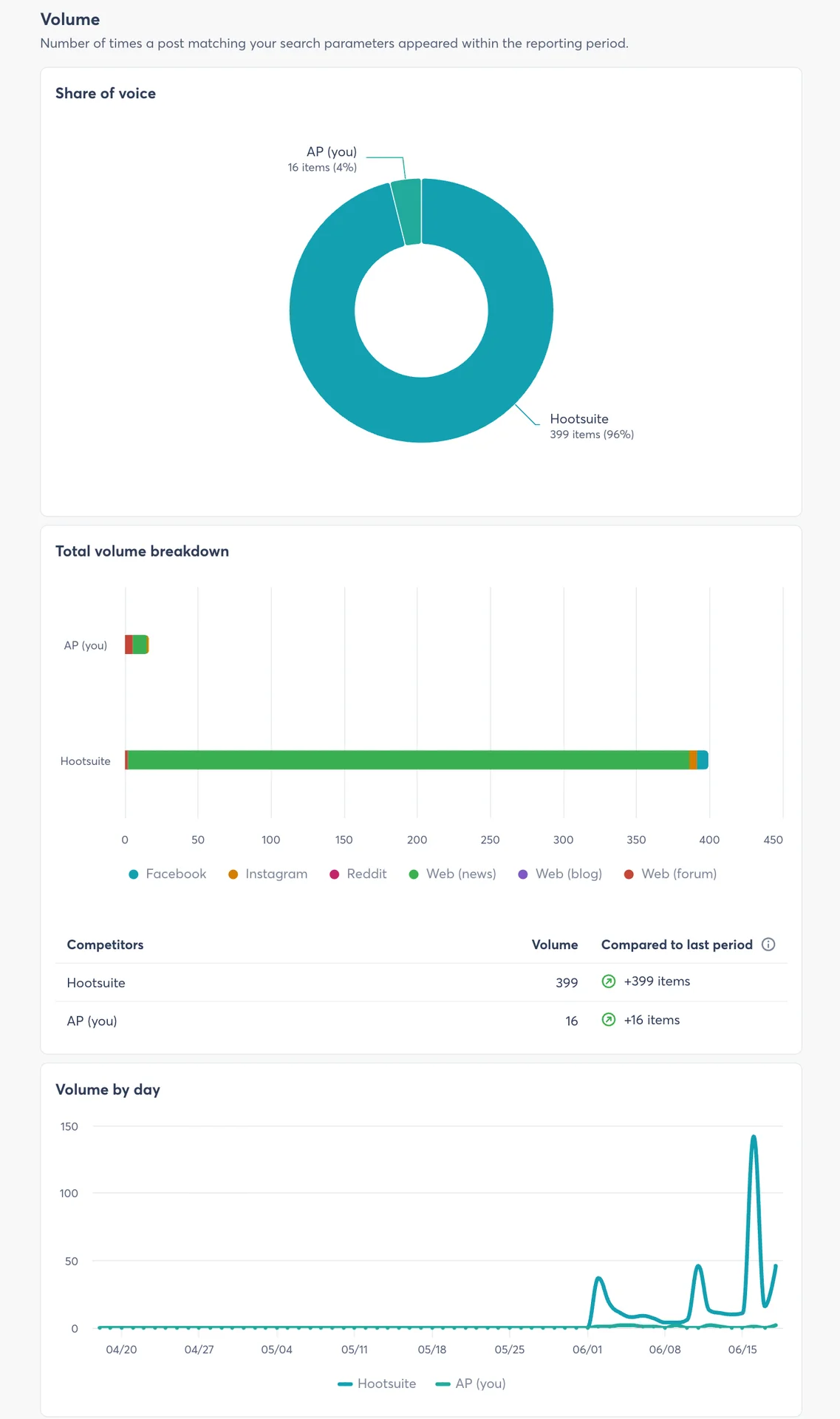This screenshot has height=1419, width=840.
Task: Click the 'Hootsuite' bar chart axis label
Action: coord(86,761)
